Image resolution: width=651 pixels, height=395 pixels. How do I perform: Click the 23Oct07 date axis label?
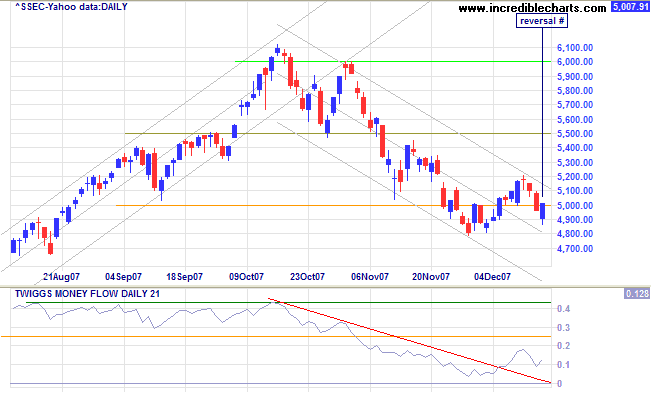pyautogui.click(x=307, y=277)
